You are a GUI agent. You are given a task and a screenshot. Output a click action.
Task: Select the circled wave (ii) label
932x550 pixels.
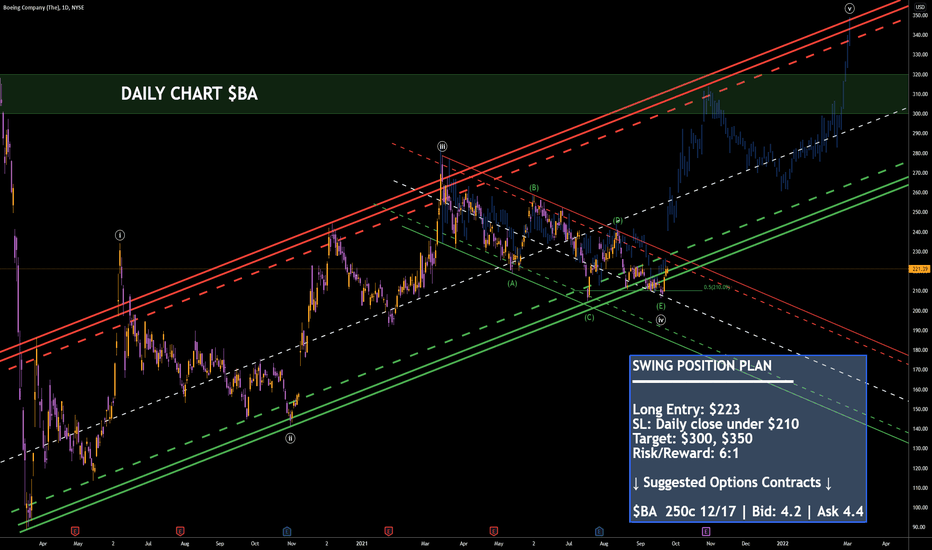[x=290, y=438]
